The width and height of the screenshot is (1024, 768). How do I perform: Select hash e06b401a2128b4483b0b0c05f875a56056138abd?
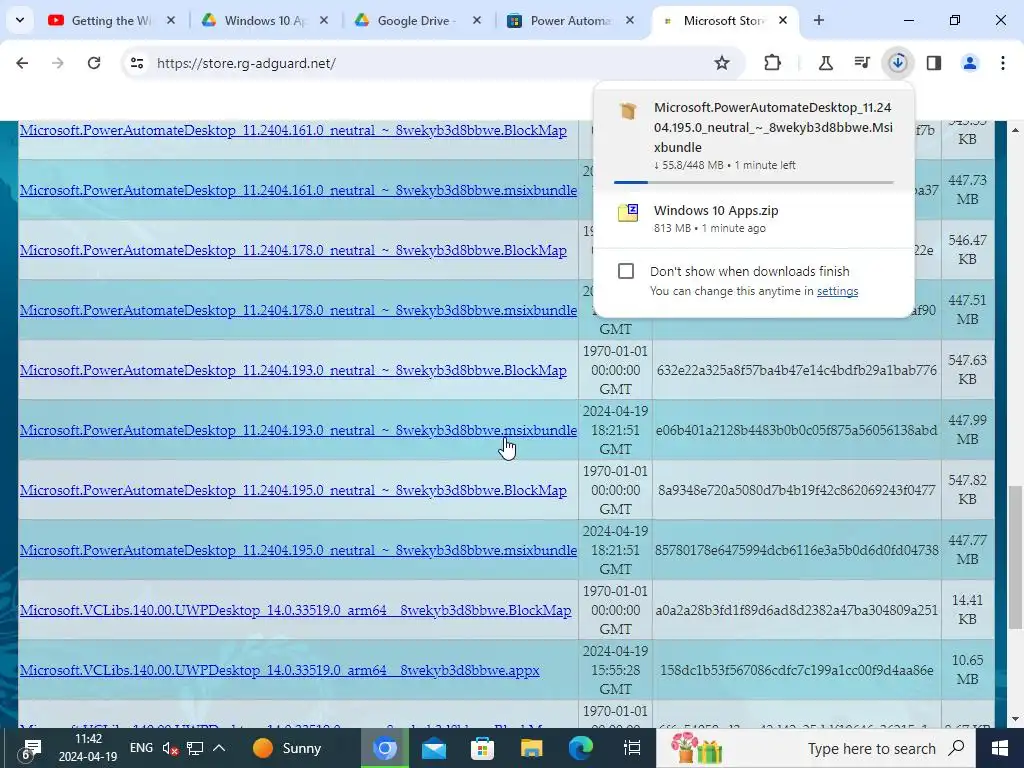tap(796, 430)
